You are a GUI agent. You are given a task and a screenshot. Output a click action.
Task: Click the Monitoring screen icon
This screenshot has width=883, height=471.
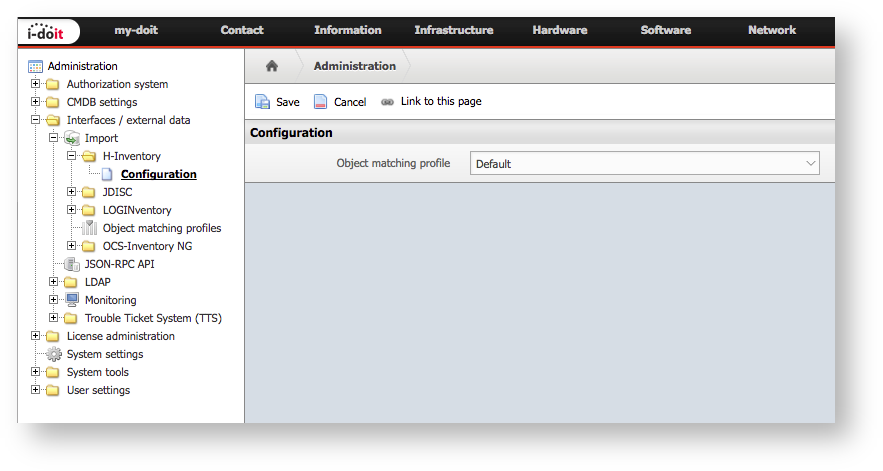72,300
